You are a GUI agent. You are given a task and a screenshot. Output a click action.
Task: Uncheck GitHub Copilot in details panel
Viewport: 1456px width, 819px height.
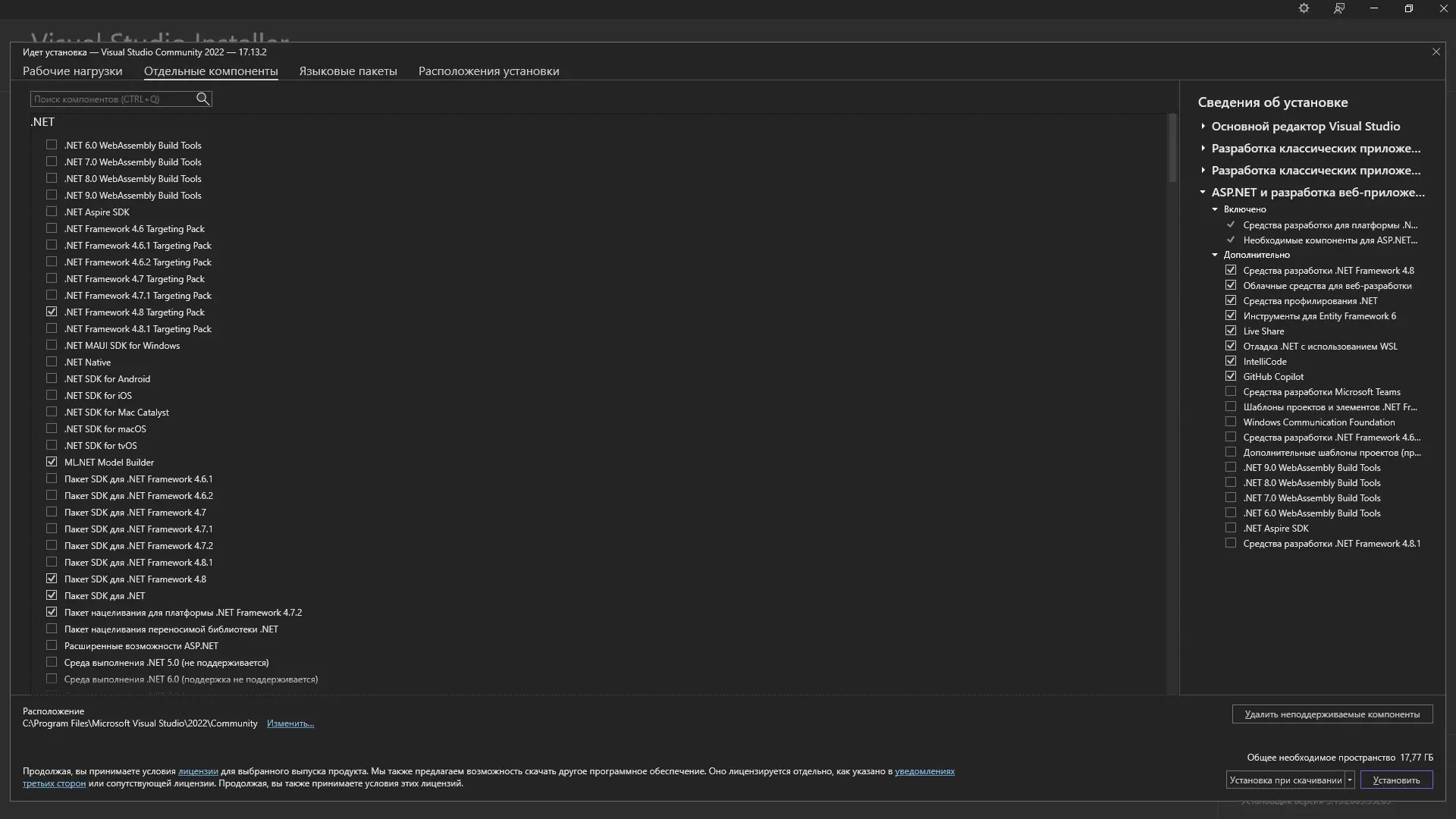1231,376
